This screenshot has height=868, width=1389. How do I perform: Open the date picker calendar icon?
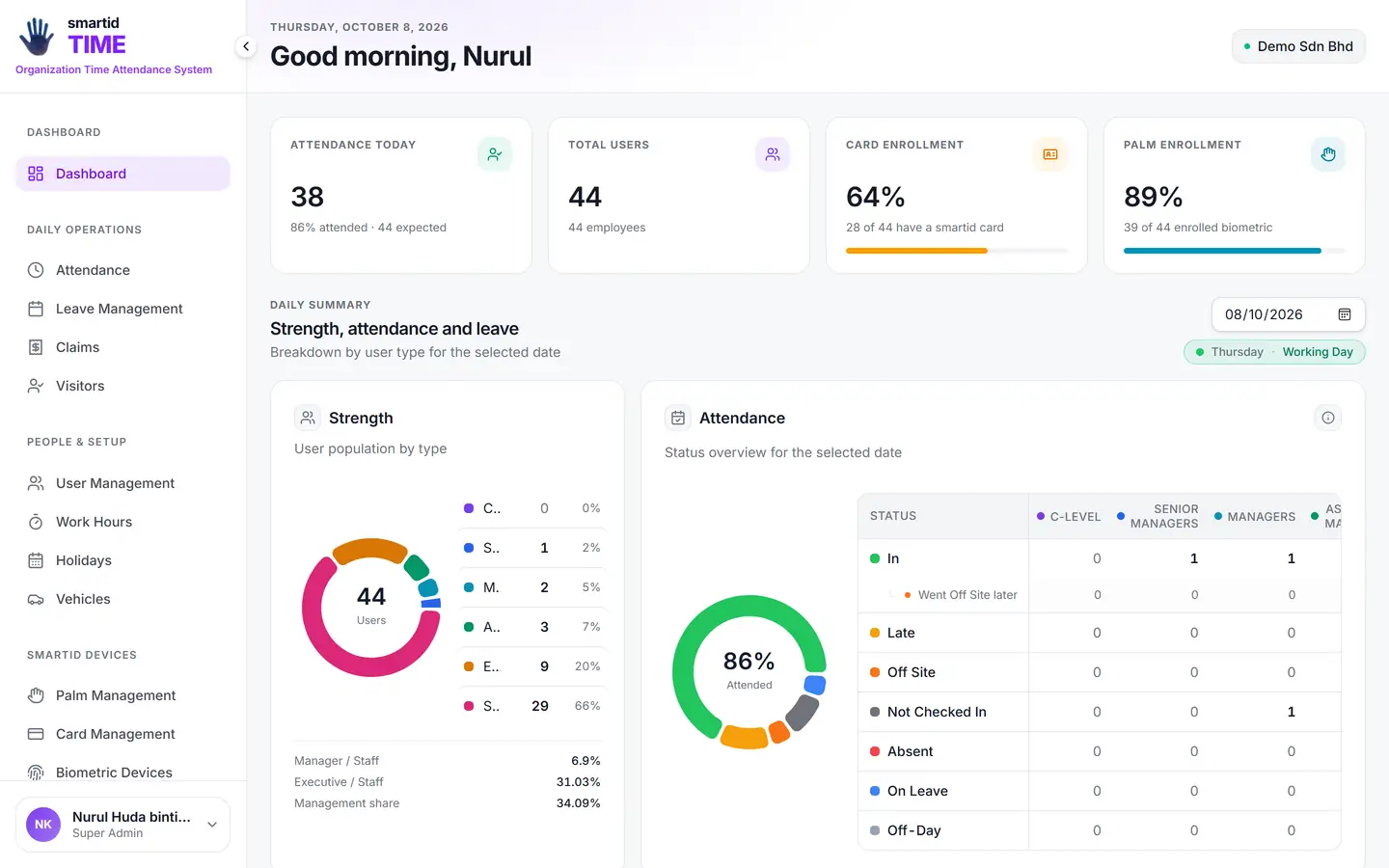1345,314
